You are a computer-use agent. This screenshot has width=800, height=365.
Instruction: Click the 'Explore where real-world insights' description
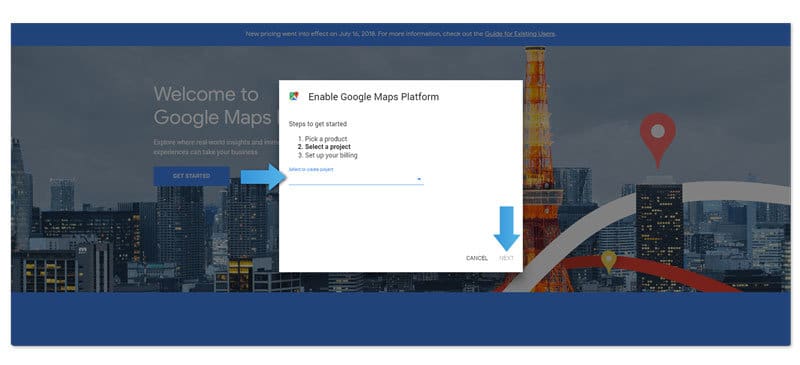[x=216, y=147]
